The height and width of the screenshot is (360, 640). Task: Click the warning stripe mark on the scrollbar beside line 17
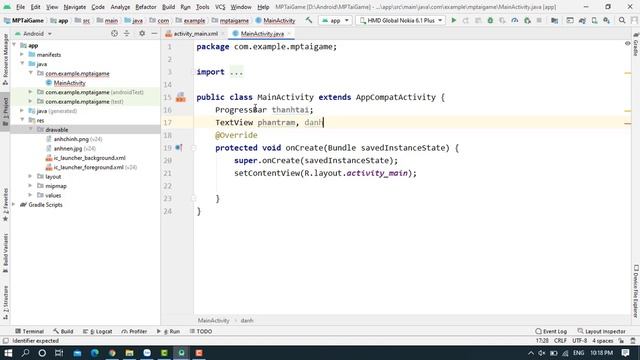tap(628, 123)
